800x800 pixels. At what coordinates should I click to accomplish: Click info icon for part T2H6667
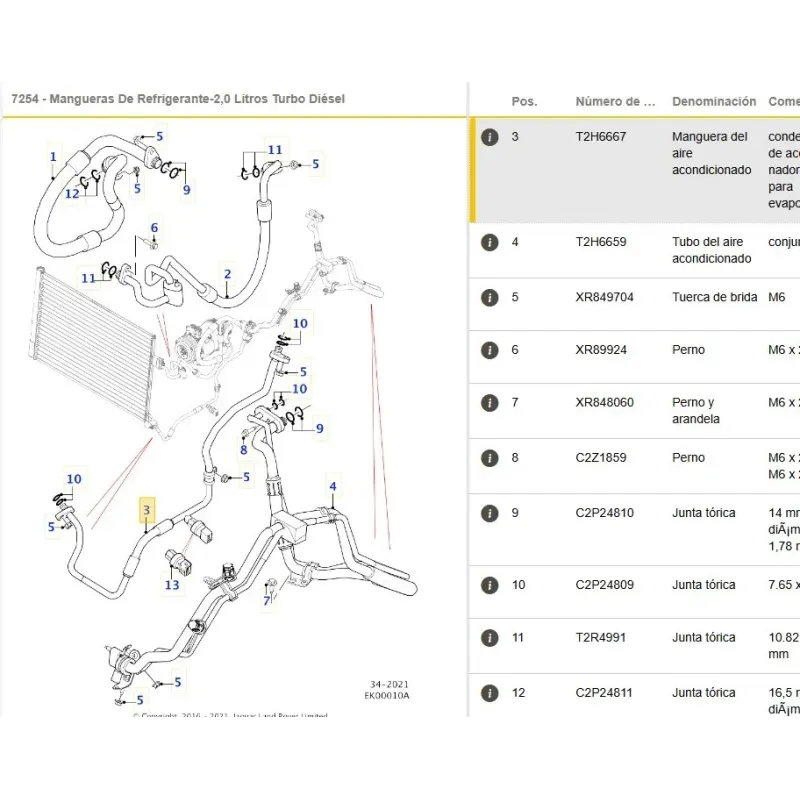click(x=489, y=137)
